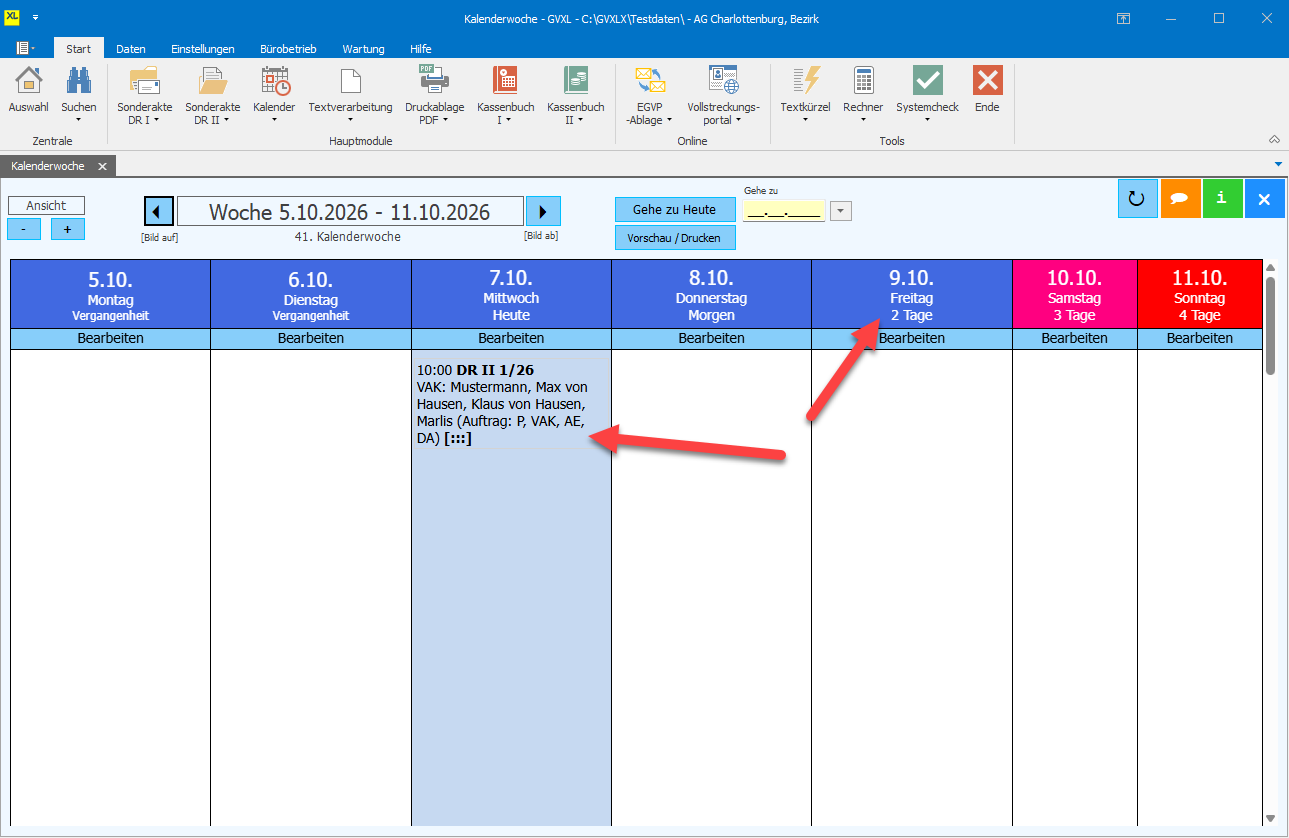Open Kassenbuch I
Viewport: 1289px width, 838px height.
(x=506, y=95)
